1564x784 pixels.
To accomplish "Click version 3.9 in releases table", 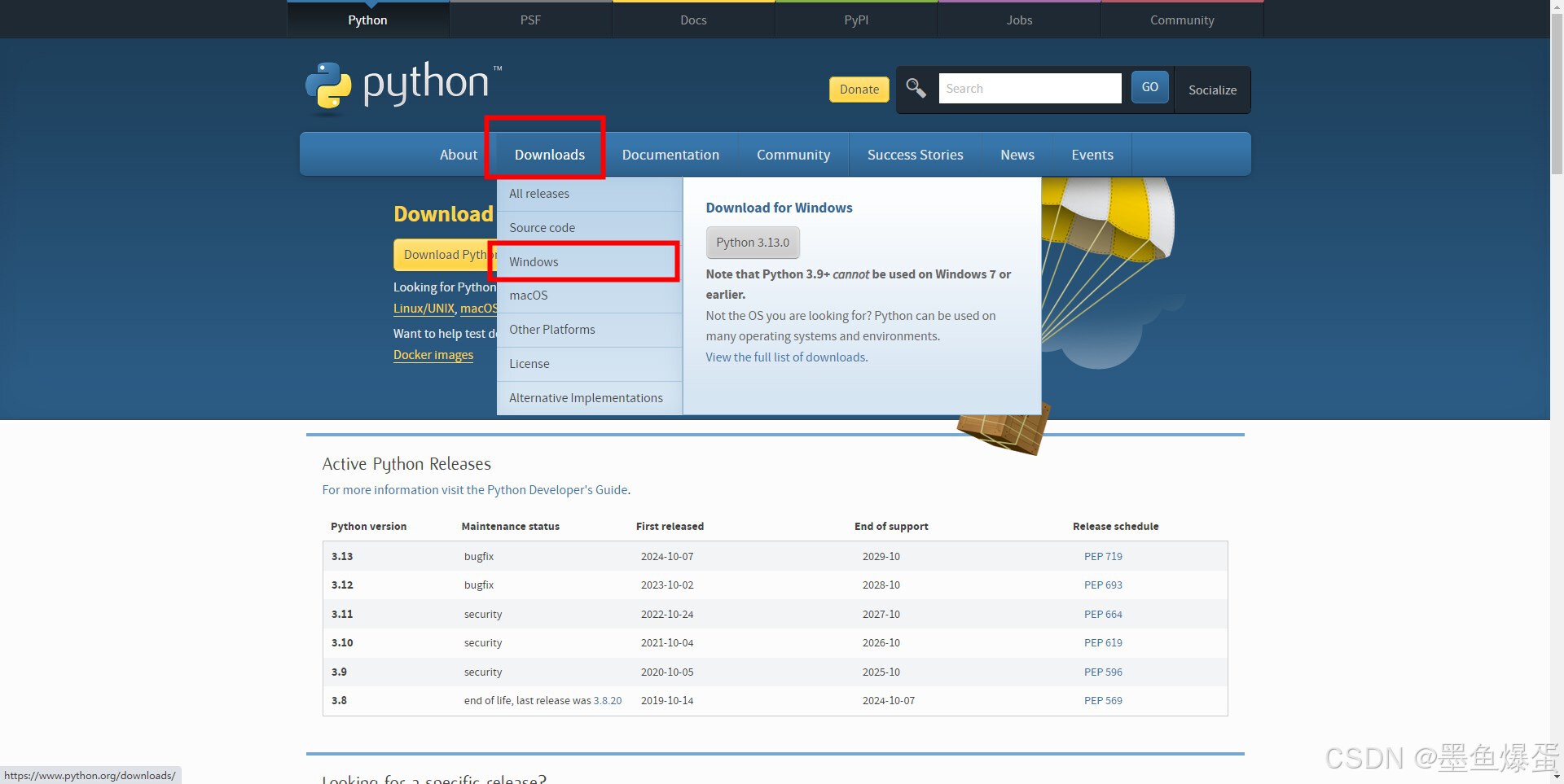I will click(x=339, y=672).
